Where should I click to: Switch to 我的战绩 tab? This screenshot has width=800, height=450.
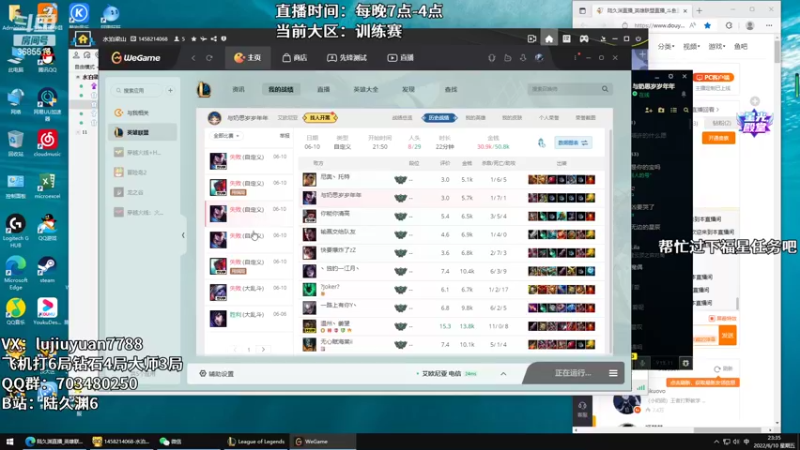click(281, 89)
